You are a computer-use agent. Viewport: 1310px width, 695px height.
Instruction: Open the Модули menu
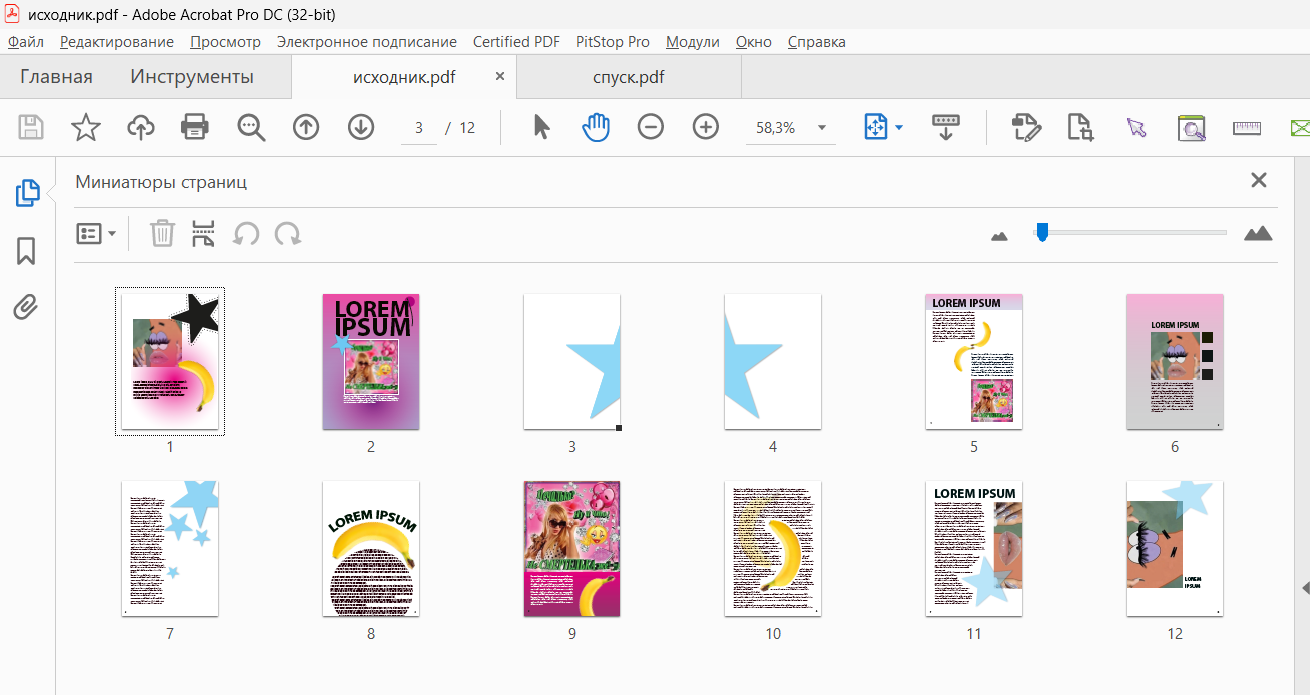tap(693, 42)
